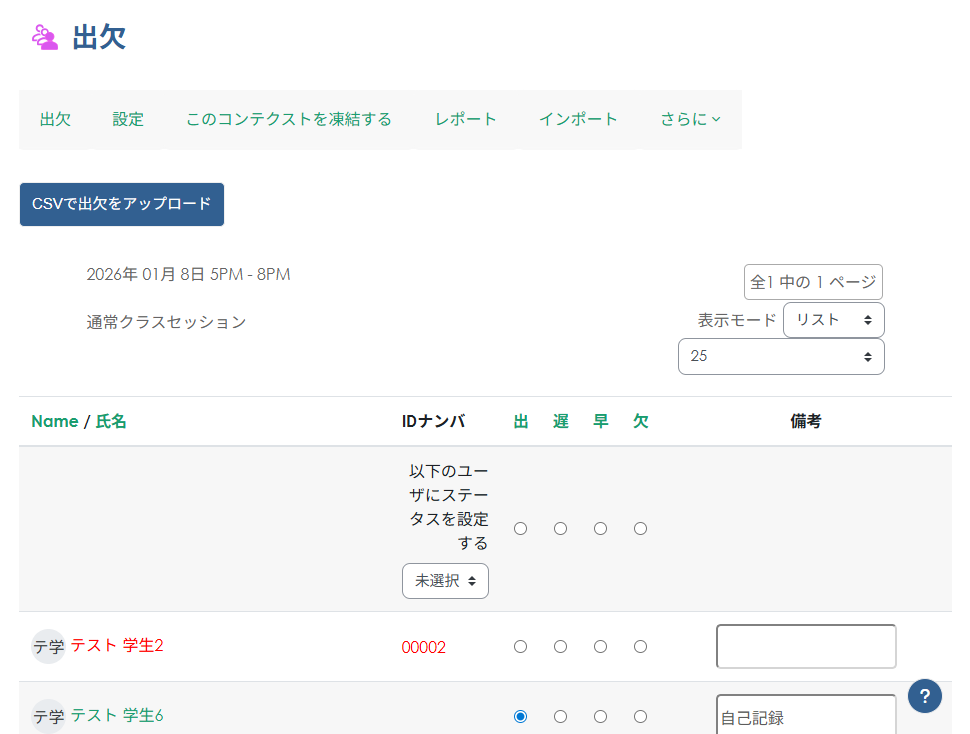Open テスト 学生2 profile link
This screenshot has height=734, width=970.
tap(117, 646)
